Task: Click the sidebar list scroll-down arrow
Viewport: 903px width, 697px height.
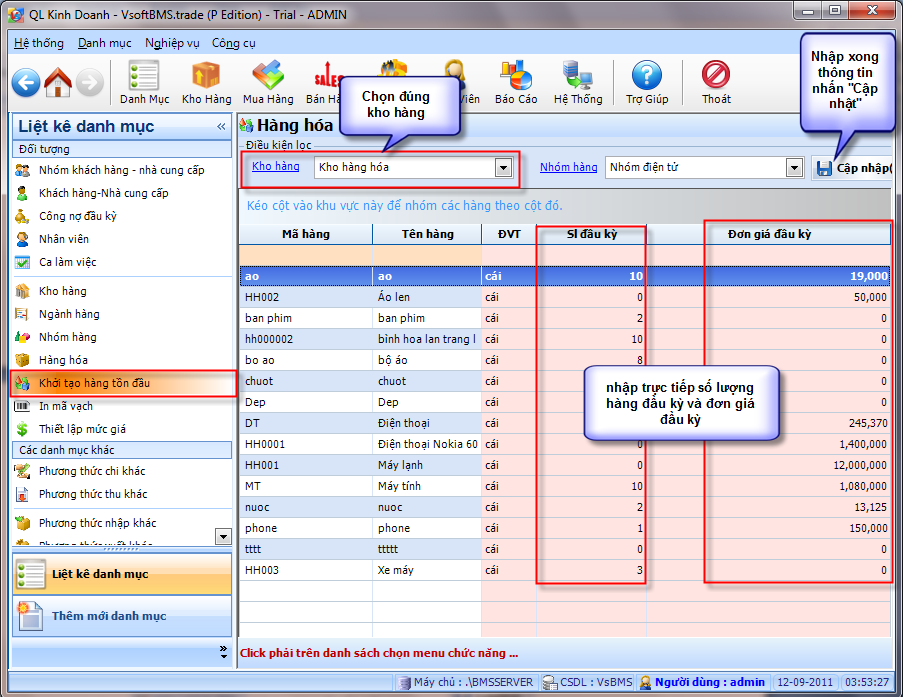Action: [223, 536]
